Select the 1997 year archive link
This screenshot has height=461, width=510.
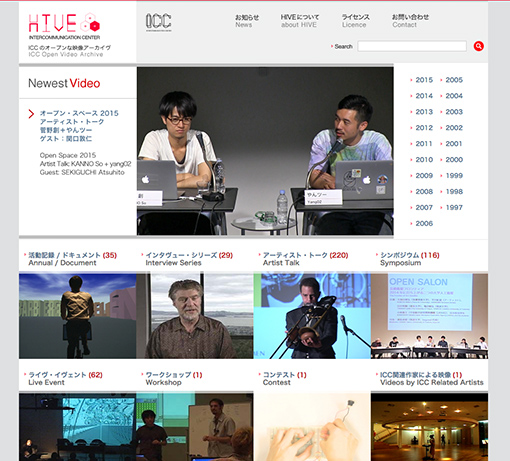pyautogui.click(x=454, y=207)
